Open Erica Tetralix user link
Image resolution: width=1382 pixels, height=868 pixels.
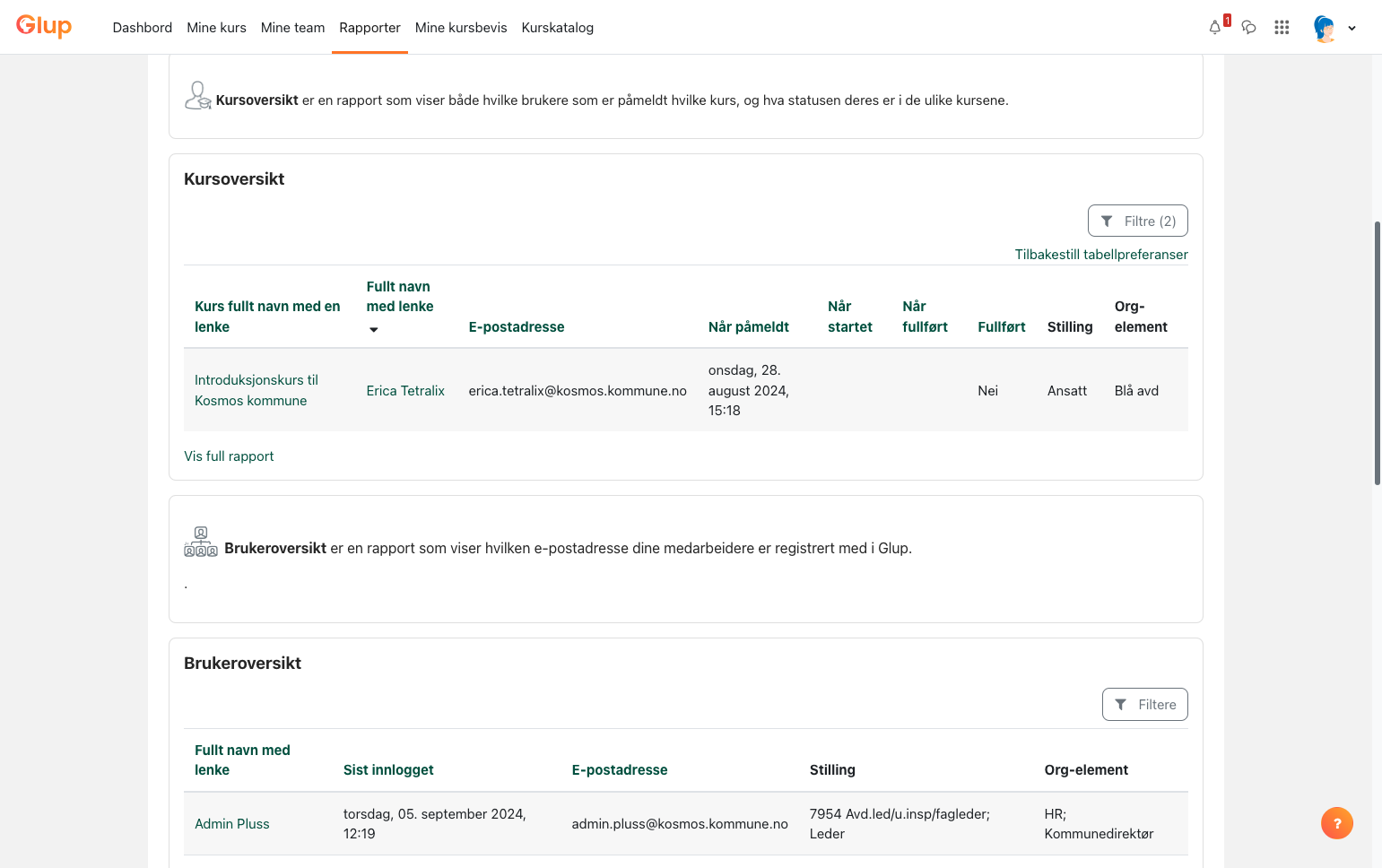tap(405, 390)
